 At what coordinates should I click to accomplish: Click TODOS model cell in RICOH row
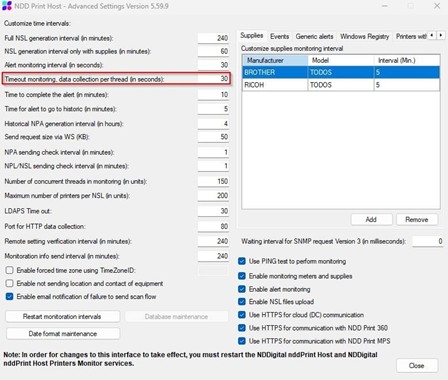pyautogui.click(x=341, y=85)
